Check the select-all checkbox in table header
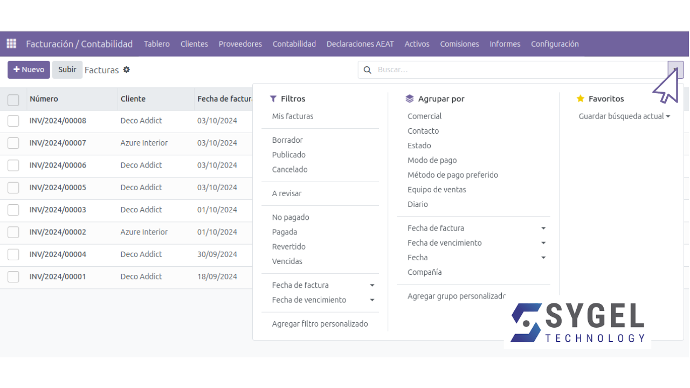This screenshot has height=388, width=690. (x=13, y=100)
